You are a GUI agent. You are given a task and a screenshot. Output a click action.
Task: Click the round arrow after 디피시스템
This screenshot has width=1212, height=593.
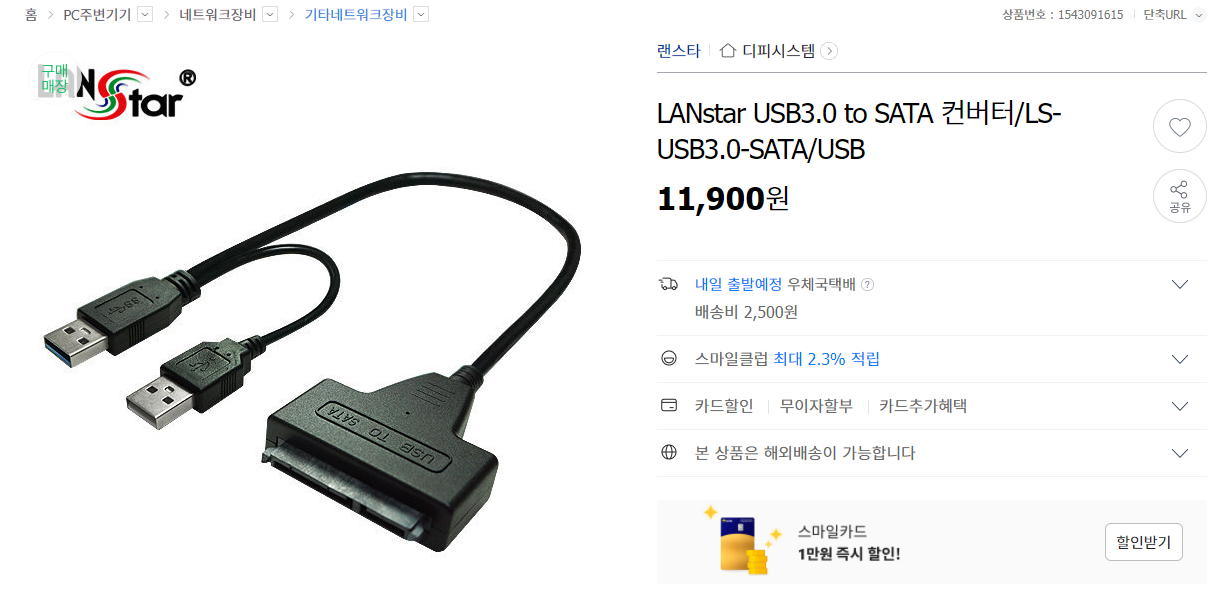coord(829,51)
